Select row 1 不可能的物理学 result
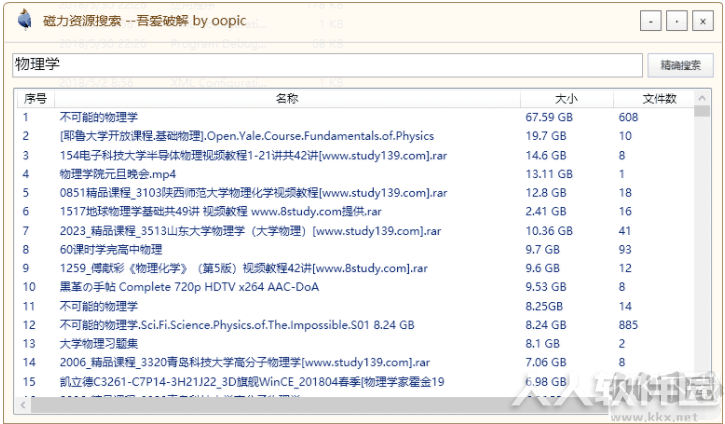 [x=98, y=117]
